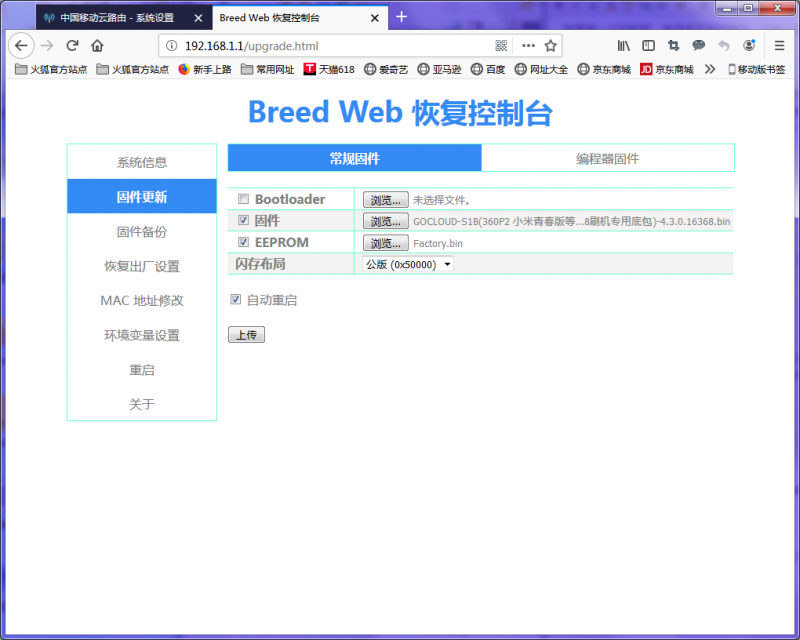Browse for an EEPROM file
This screenshot has width=800, height=640.
coord(385,243)
